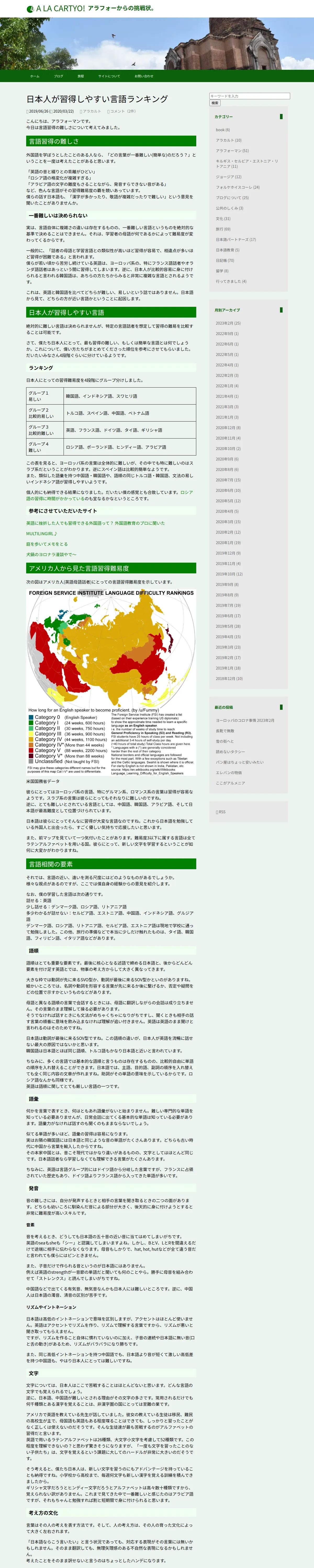This screenshot has height=1568, width=314.
Task: Open the 日本語教育 (5) category
Action: (227, 250)
